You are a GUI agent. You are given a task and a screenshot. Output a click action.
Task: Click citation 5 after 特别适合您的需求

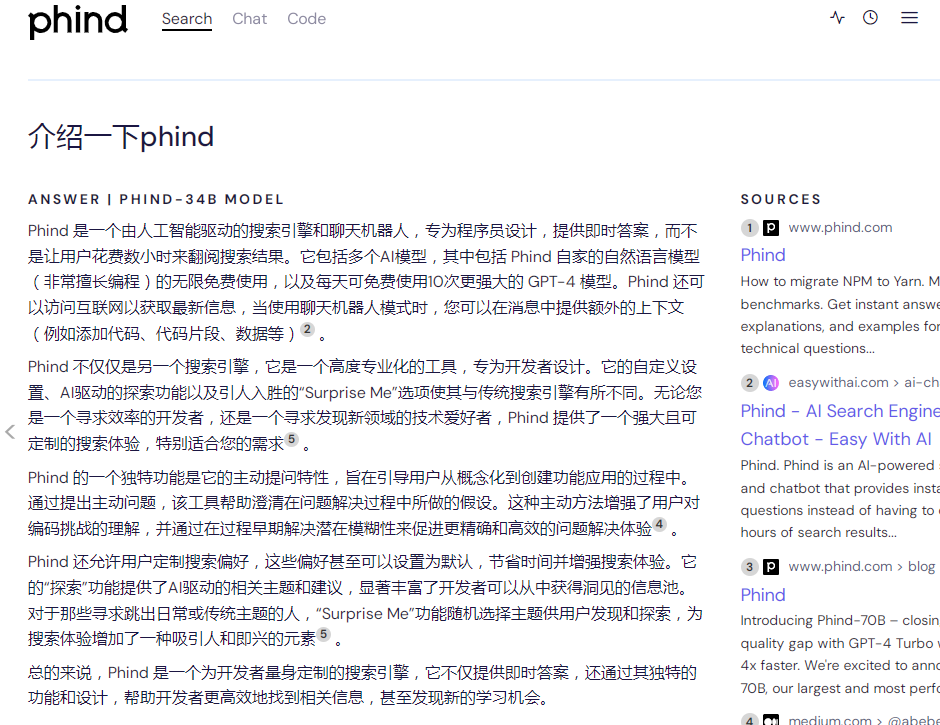point(291,440)
